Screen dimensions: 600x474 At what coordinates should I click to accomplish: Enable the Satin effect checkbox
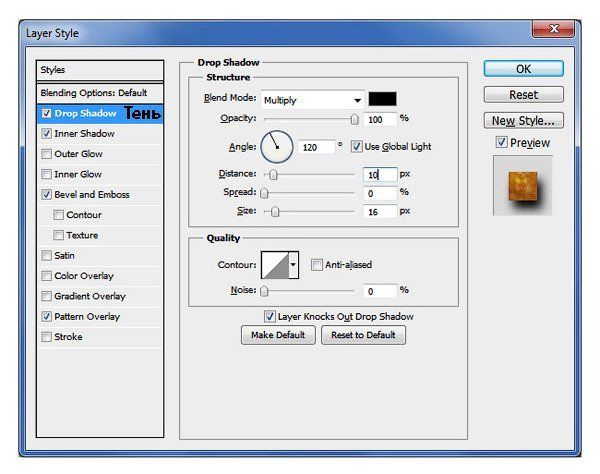pyautogui.click(x=46, y=255)
